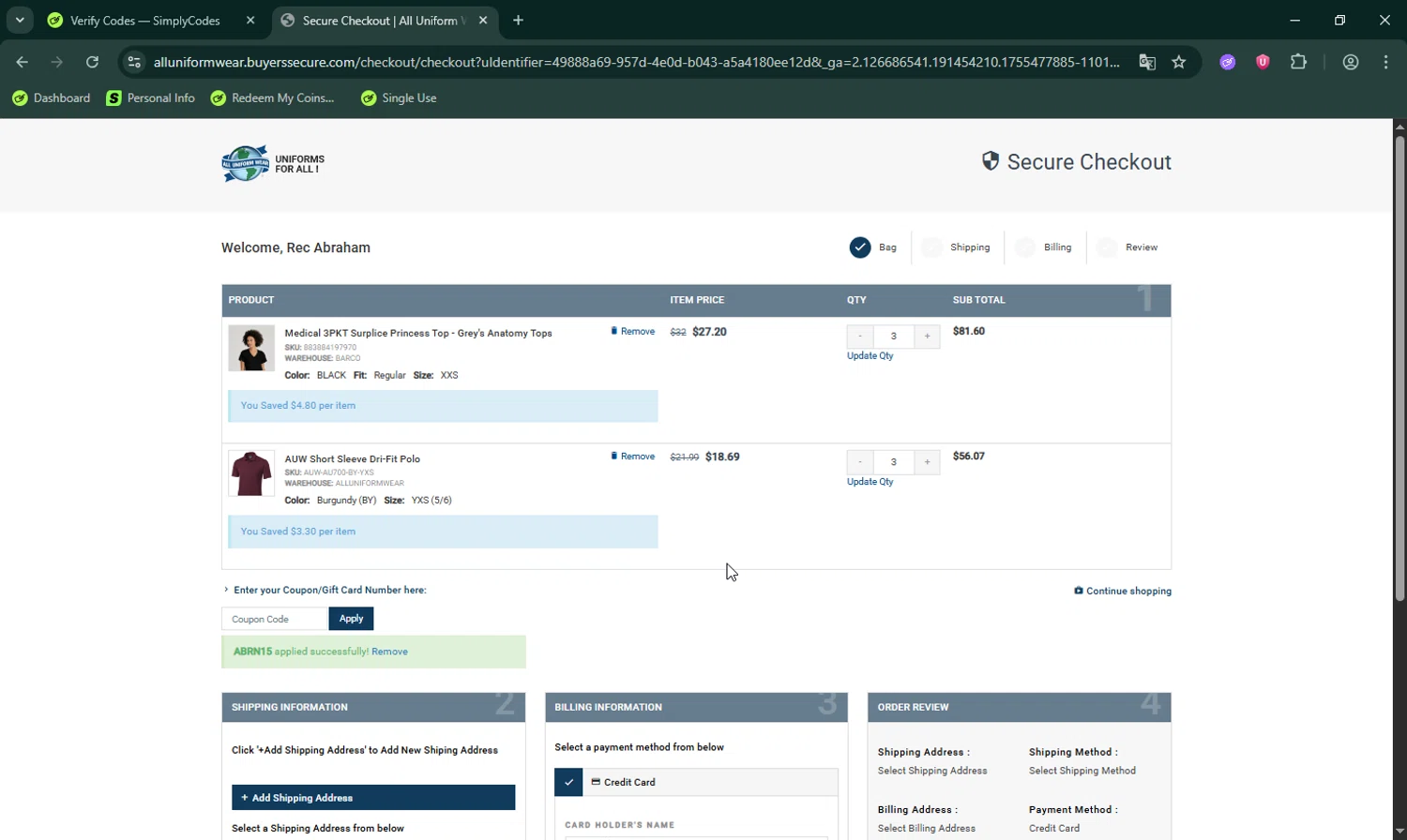The width and height of the screenshot is (1407, 840).
Task: Select the Billing checkout step
Action: [x=1043, y=247]
